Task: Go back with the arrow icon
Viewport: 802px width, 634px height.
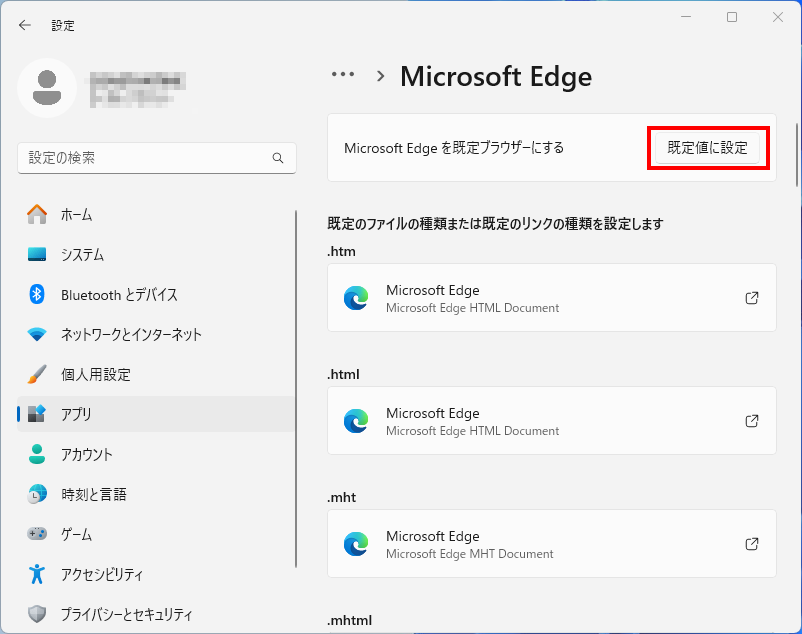Action: click(x=25, y=25)
